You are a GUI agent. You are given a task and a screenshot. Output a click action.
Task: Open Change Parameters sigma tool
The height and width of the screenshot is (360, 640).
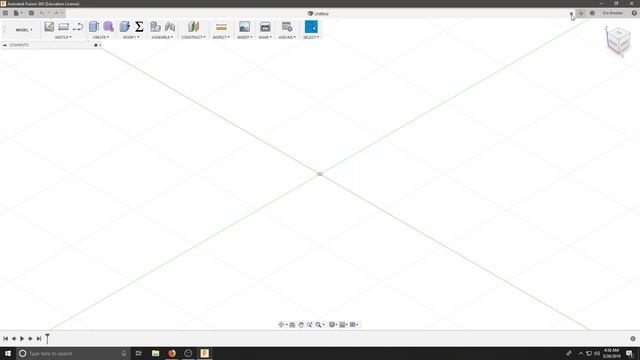pos(139,27)
